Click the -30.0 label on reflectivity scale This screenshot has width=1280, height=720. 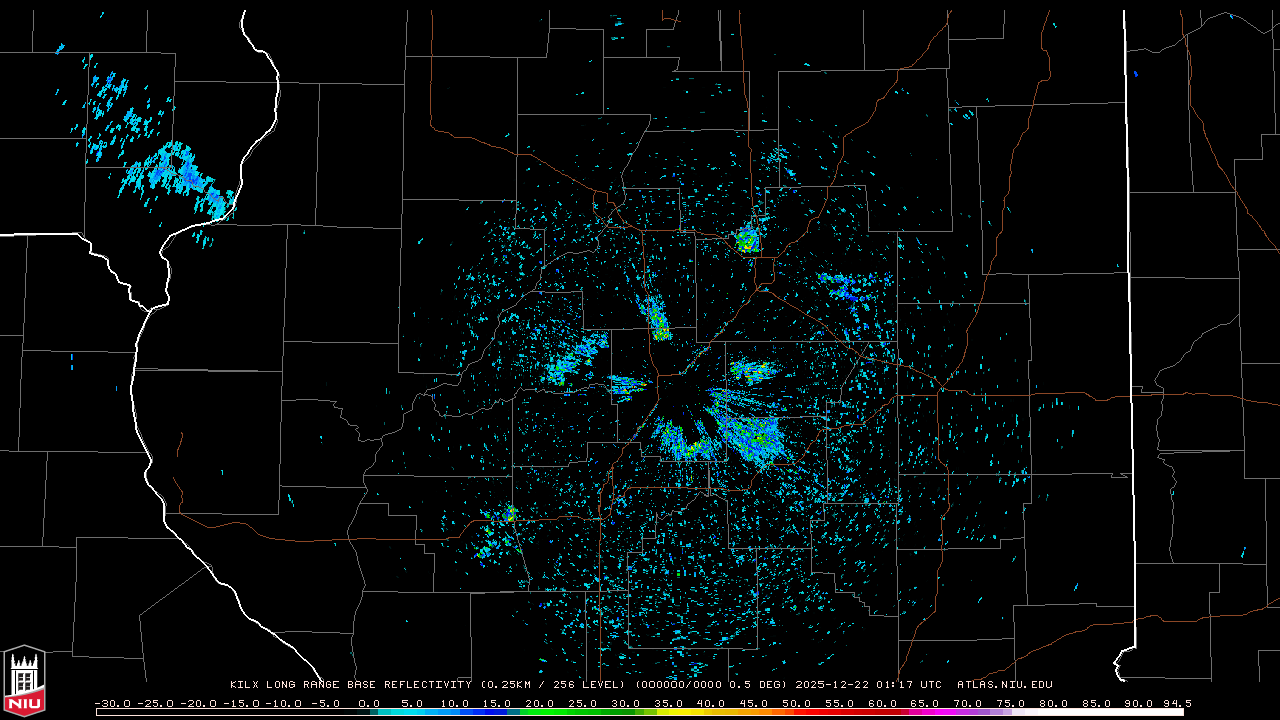coord(113,703)
